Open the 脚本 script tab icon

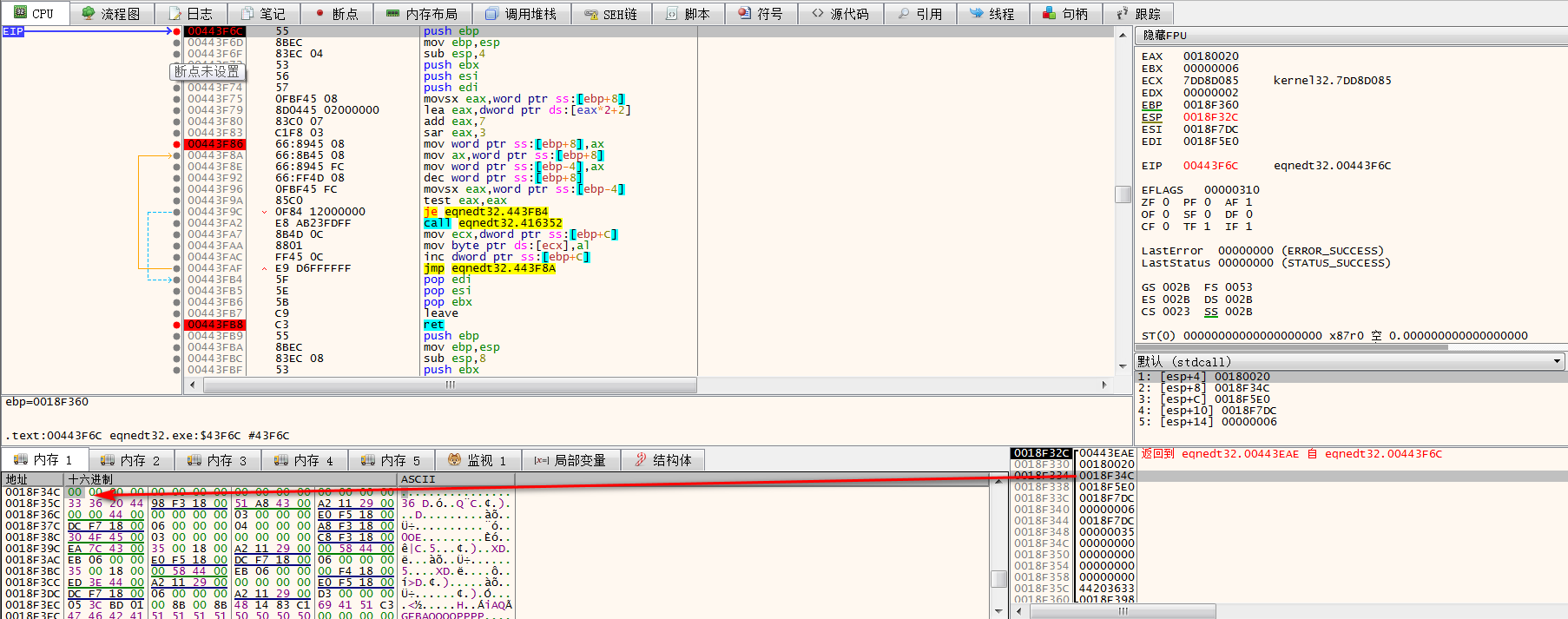point(672,13)
